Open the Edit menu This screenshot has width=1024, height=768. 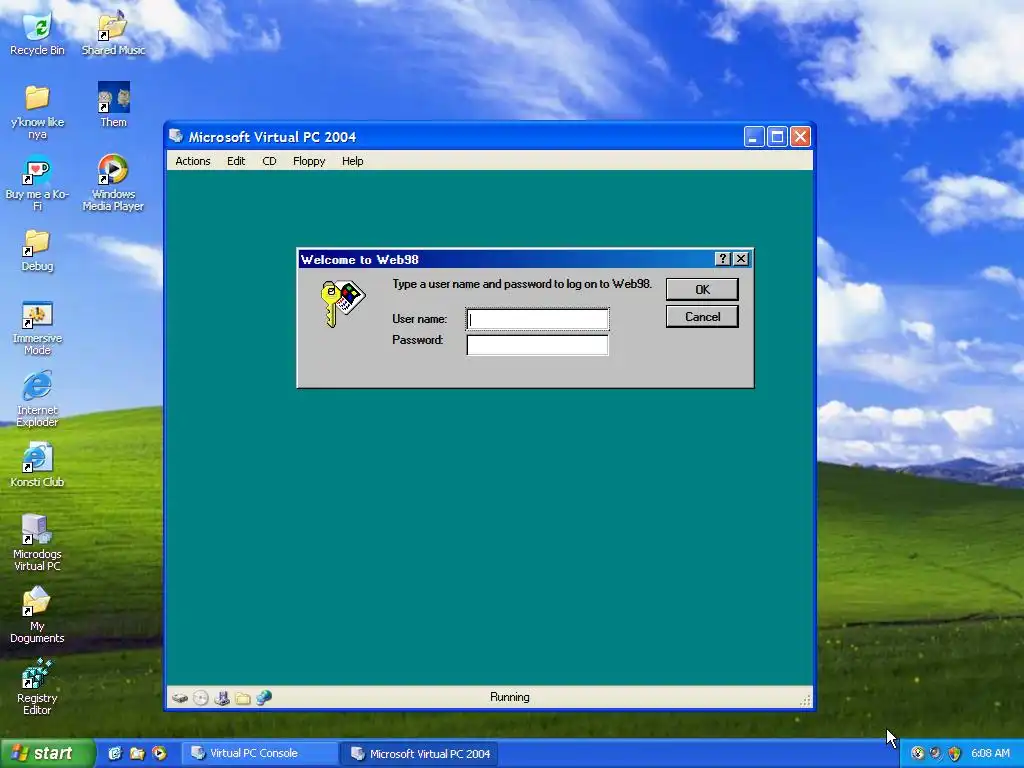pos(236,161)
